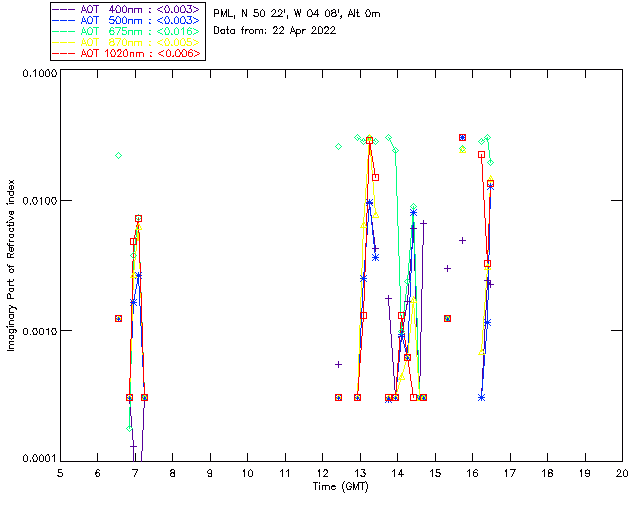The width and height of the screenshot is (640, 512).
Task: Click the red dashed line sample in legend
Action: coord(64,53)
